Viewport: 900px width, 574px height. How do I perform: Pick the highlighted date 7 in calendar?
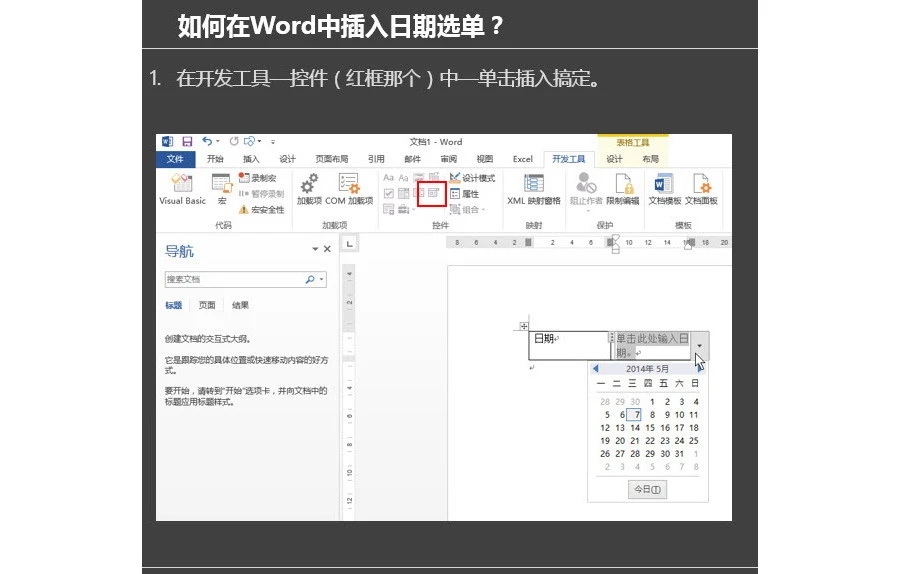(635, 414)
